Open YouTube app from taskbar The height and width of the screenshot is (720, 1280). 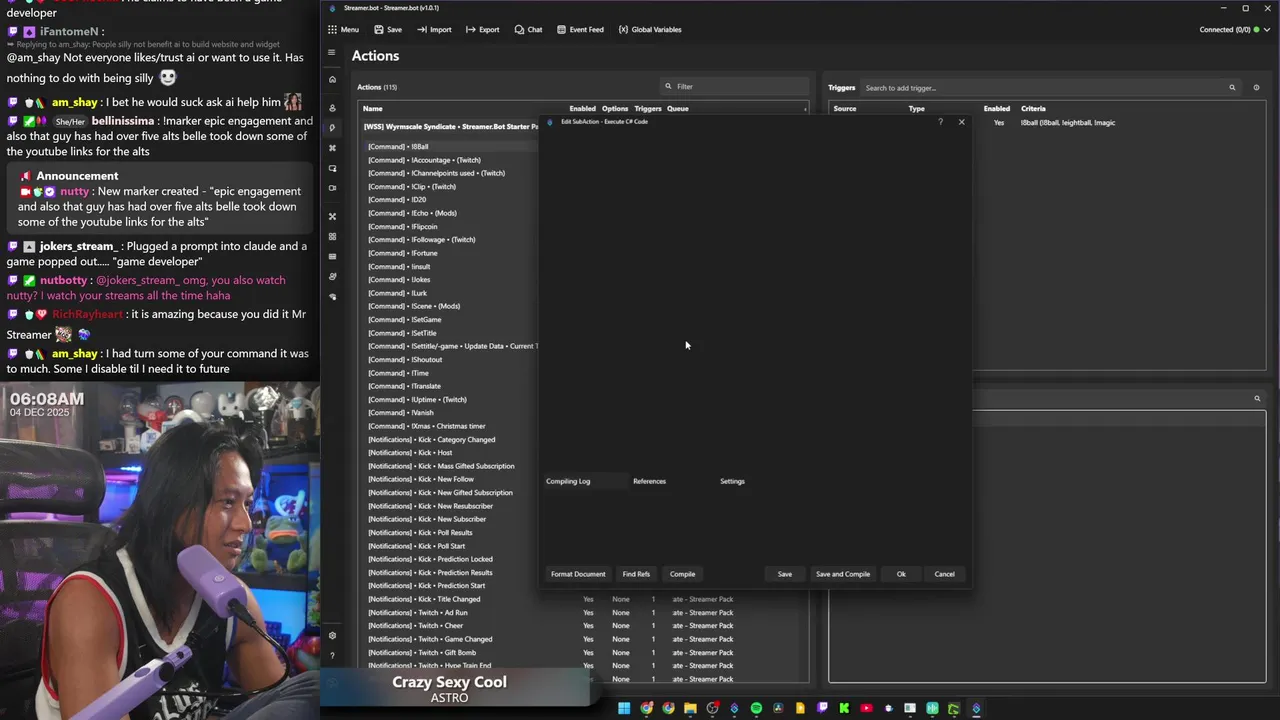pos(866,708)
